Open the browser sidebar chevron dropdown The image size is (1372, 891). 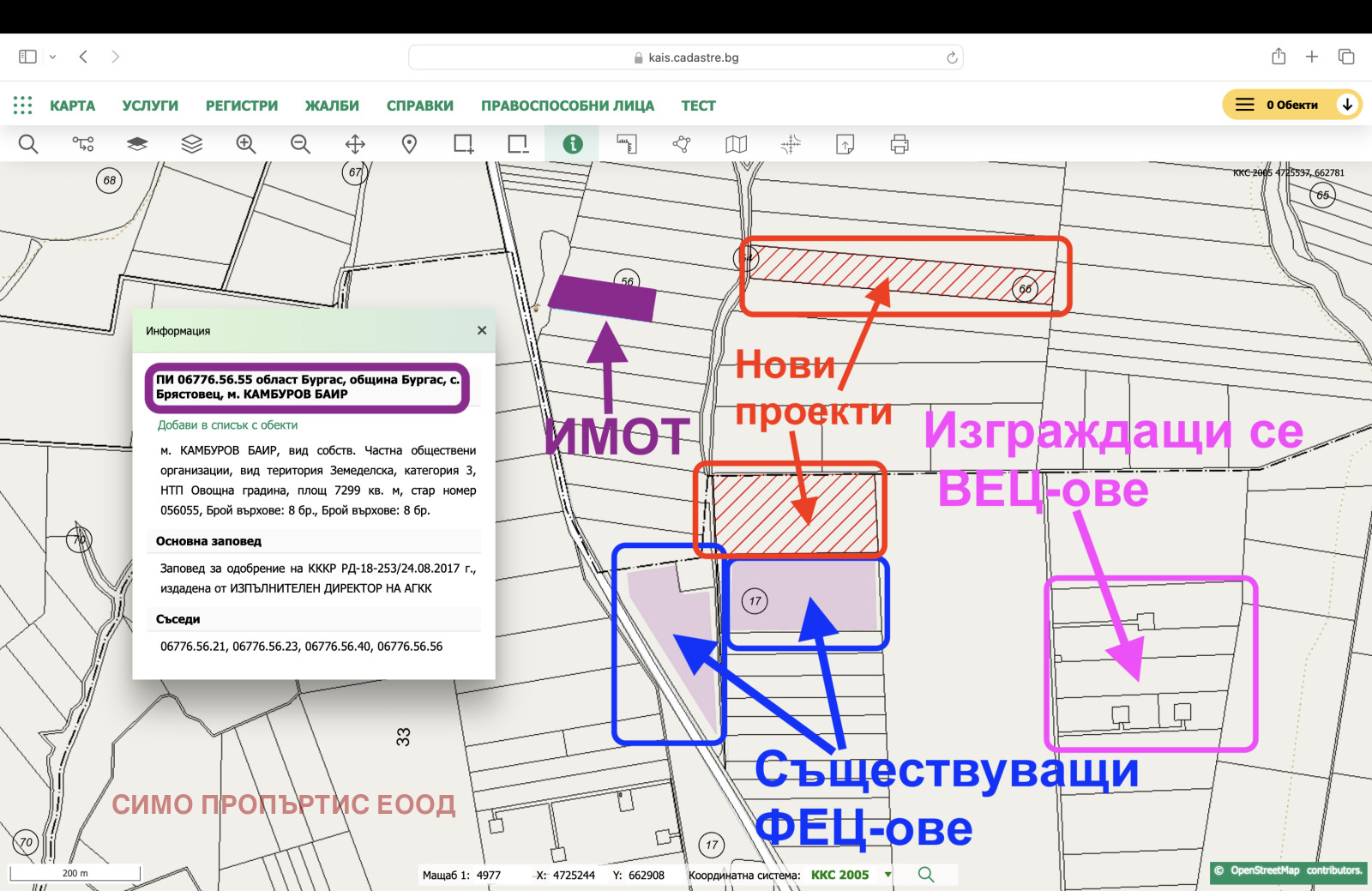[x=53, y=57]
